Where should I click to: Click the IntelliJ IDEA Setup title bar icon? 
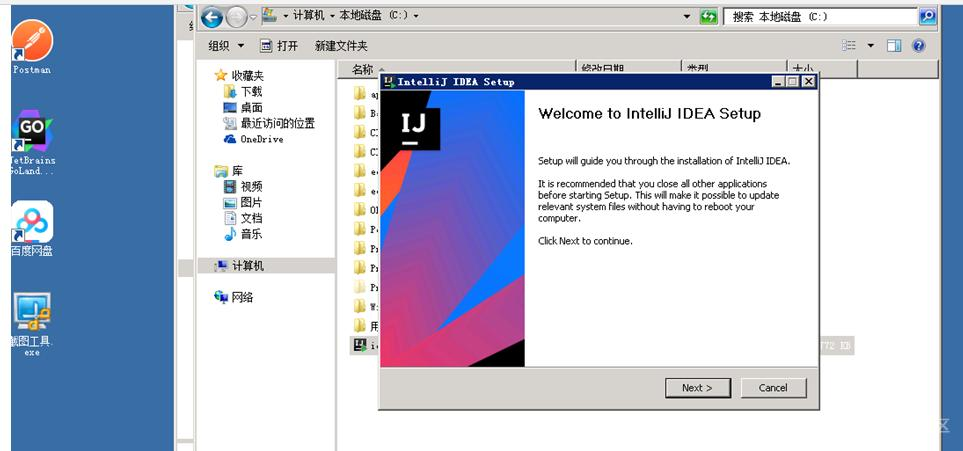click(x=389, y=81)
